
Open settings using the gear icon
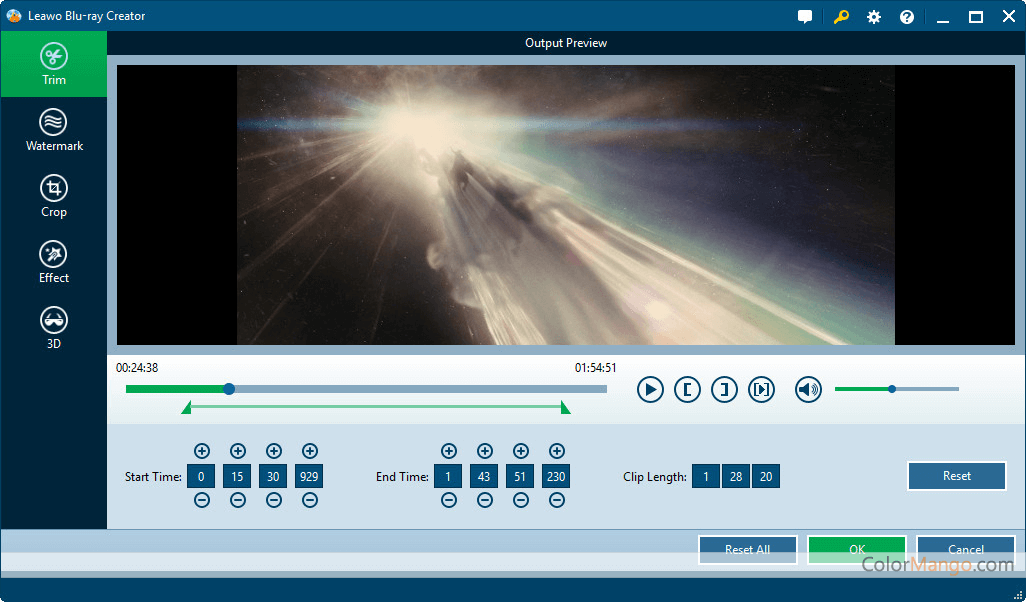(874, 17)
